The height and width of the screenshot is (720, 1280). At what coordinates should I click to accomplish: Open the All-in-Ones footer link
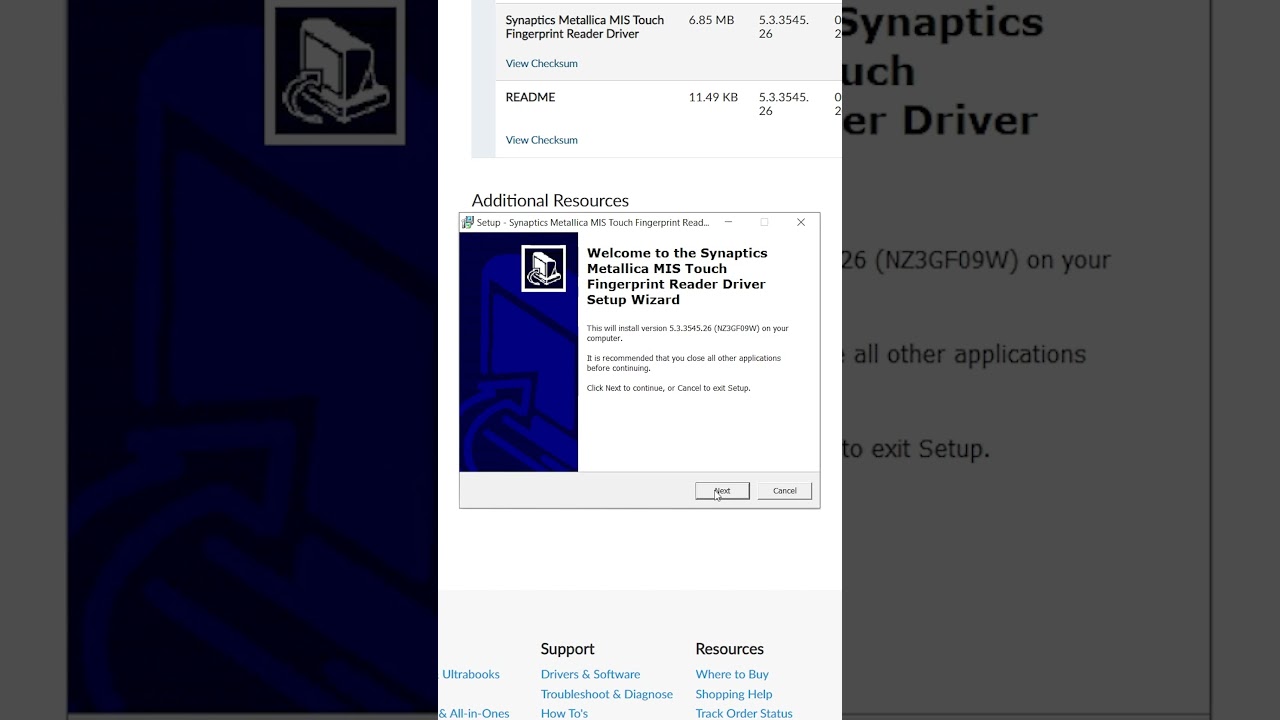point(474,713)
